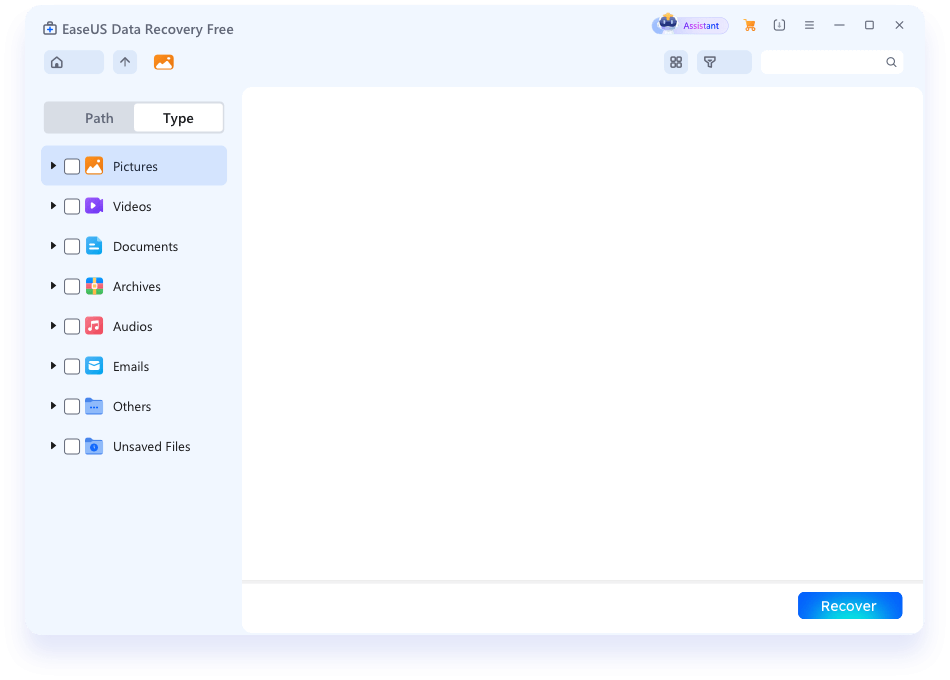The width and height of the screenshot is (950, 680).
Task: Click the Recover button
Action: [x=849, y=605]
